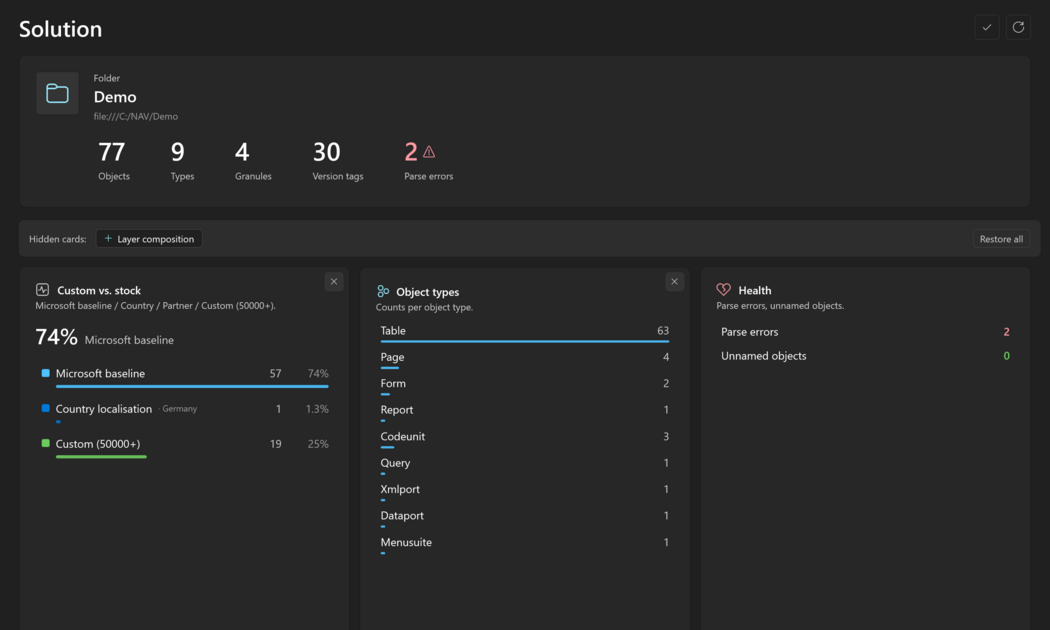Close the Object types card
The height and width of the screenshot is (630, 1050).
click(x=674, y=281)
